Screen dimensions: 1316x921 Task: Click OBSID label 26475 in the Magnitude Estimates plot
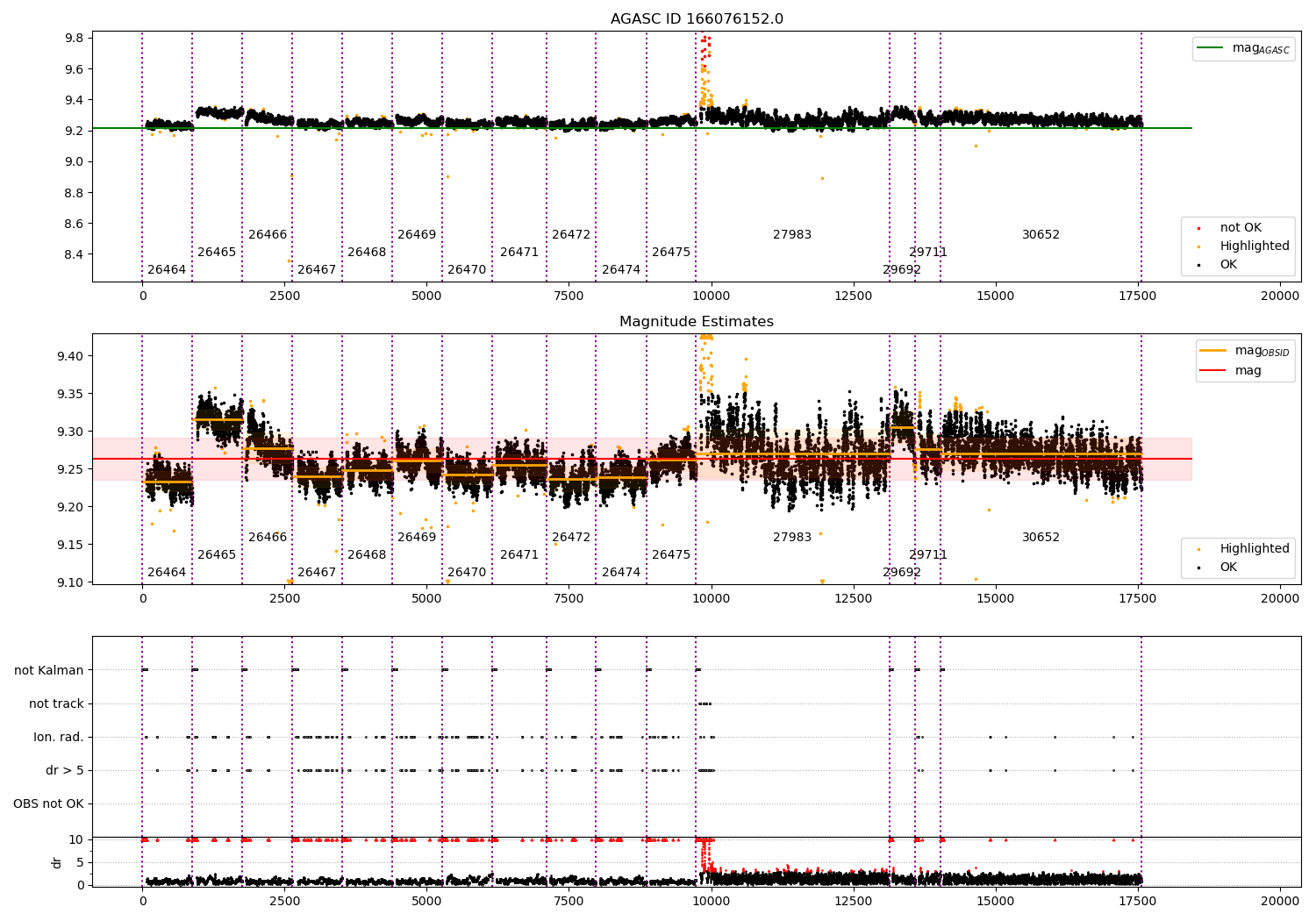pyautogui.click(x=671, y=555)
